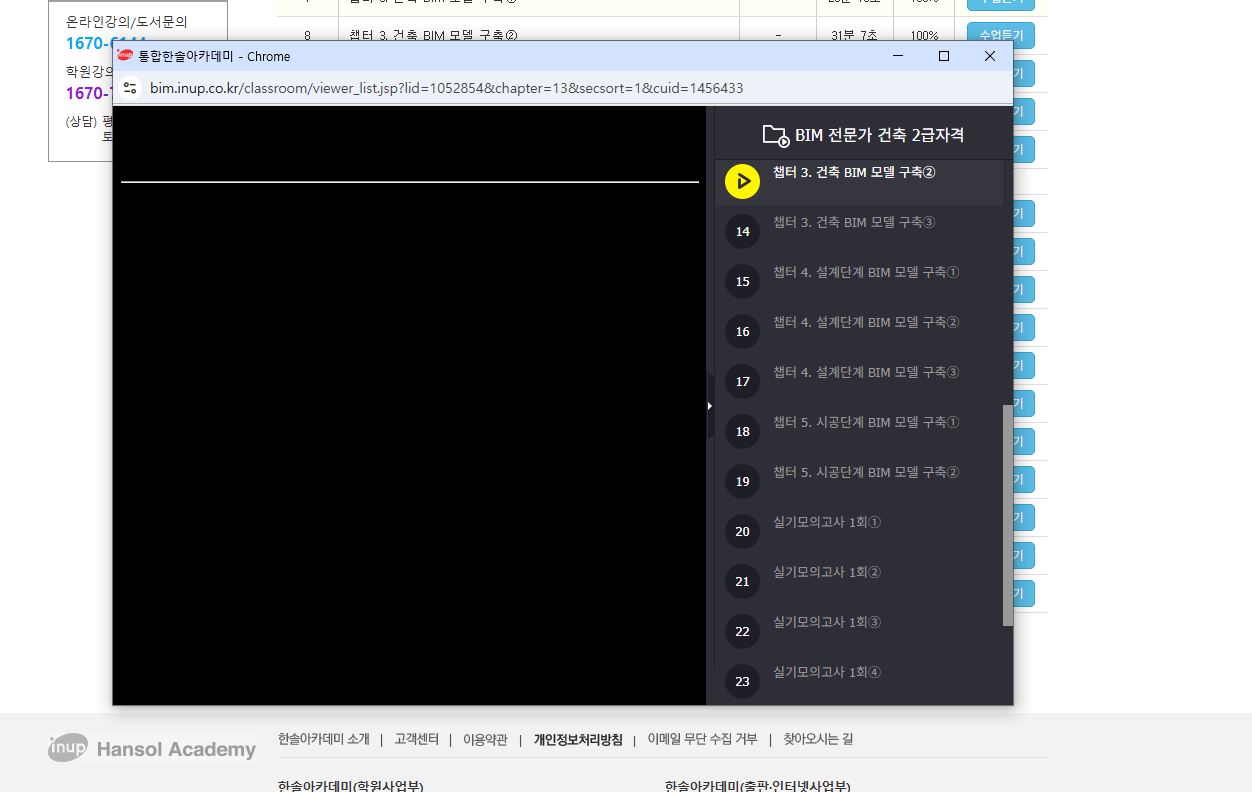
Task: Open 실기모의고사 1회② lesson
Action: (x=827, y=572)
